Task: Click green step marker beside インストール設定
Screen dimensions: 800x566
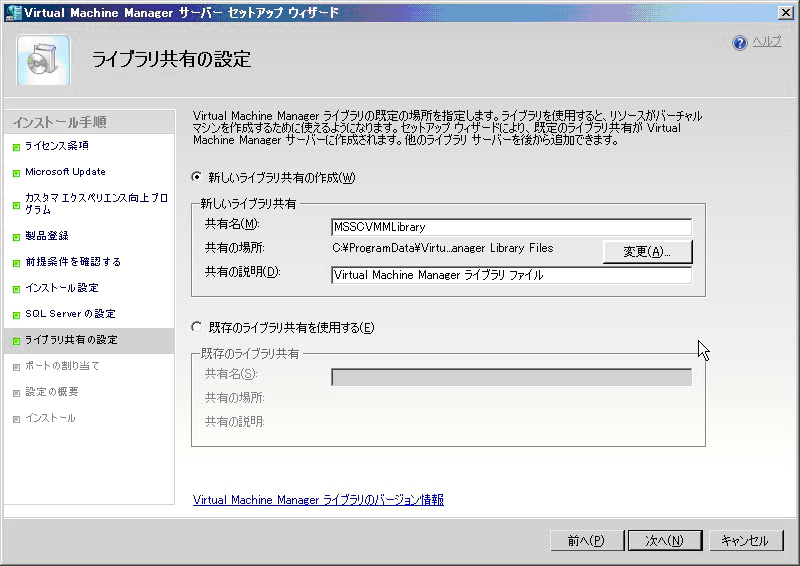Action: pyautogui.click(x=16, y=289)
